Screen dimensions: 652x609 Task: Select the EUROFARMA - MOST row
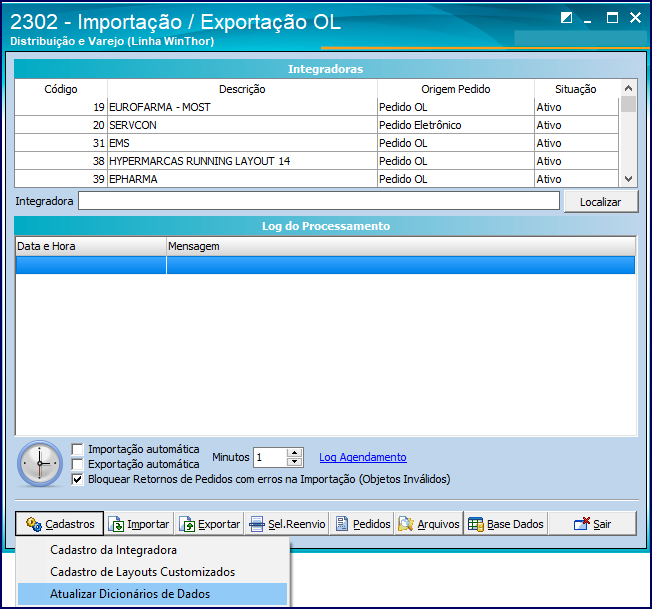pos(316,107)
